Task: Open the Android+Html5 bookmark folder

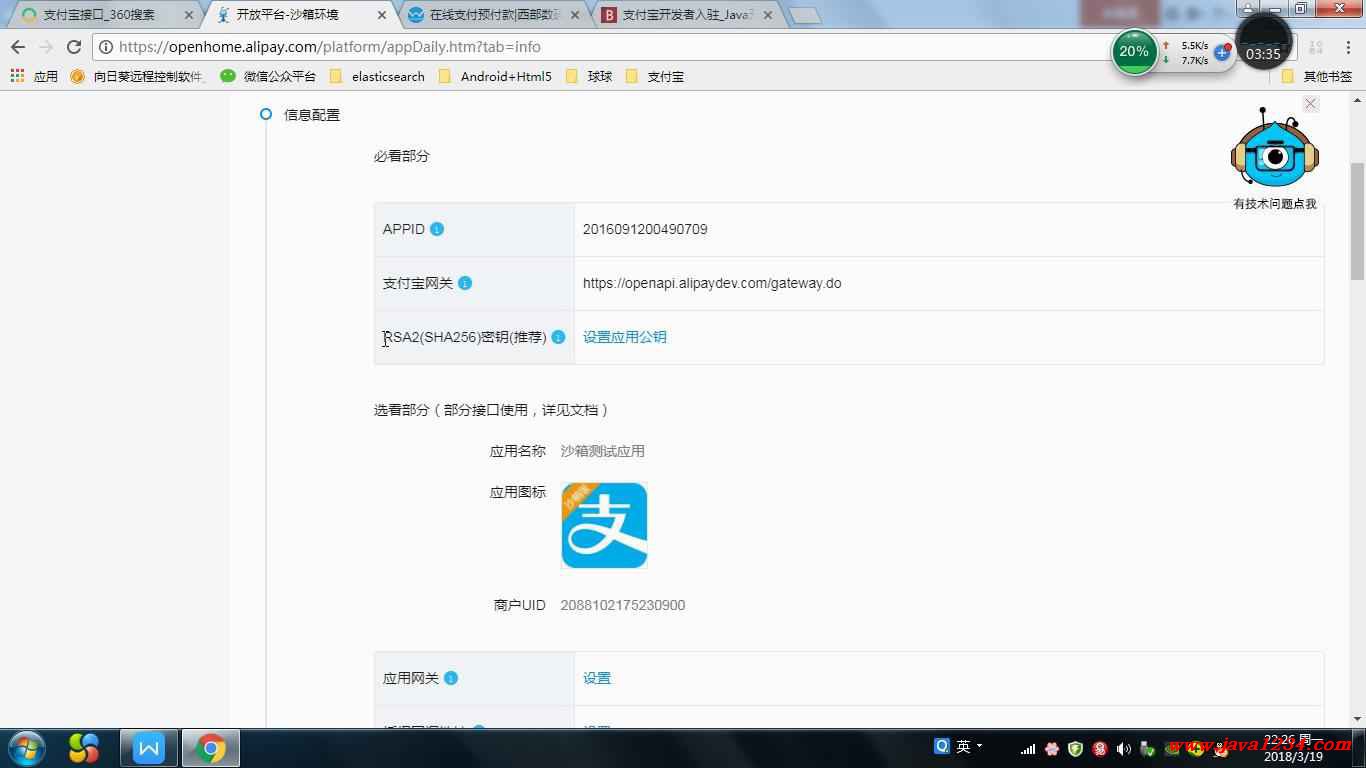Action: (x=494, y=76)
